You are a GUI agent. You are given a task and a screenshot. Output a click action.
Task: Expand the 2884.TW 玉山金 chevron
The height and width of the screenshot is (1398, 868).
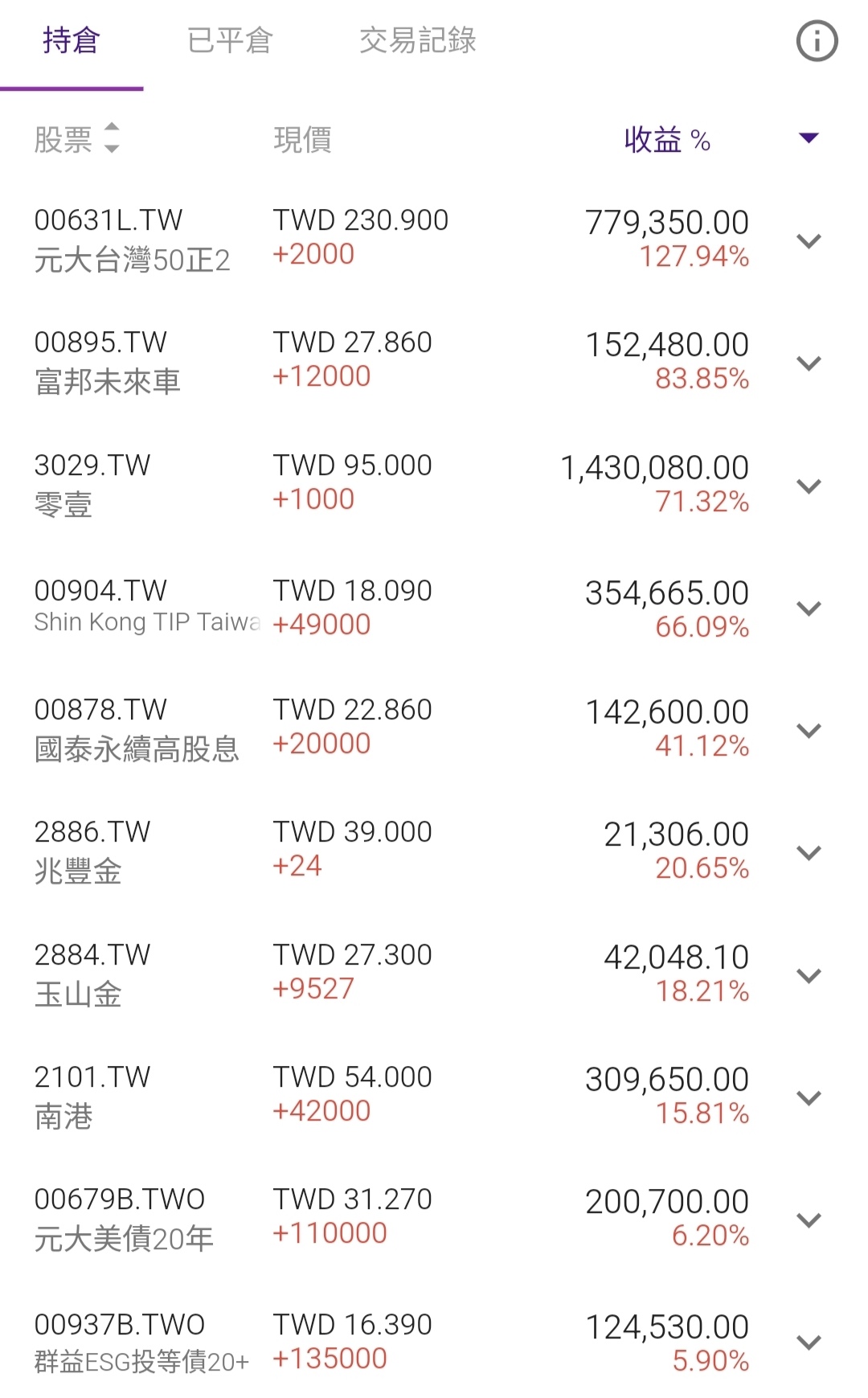[809, 975]
